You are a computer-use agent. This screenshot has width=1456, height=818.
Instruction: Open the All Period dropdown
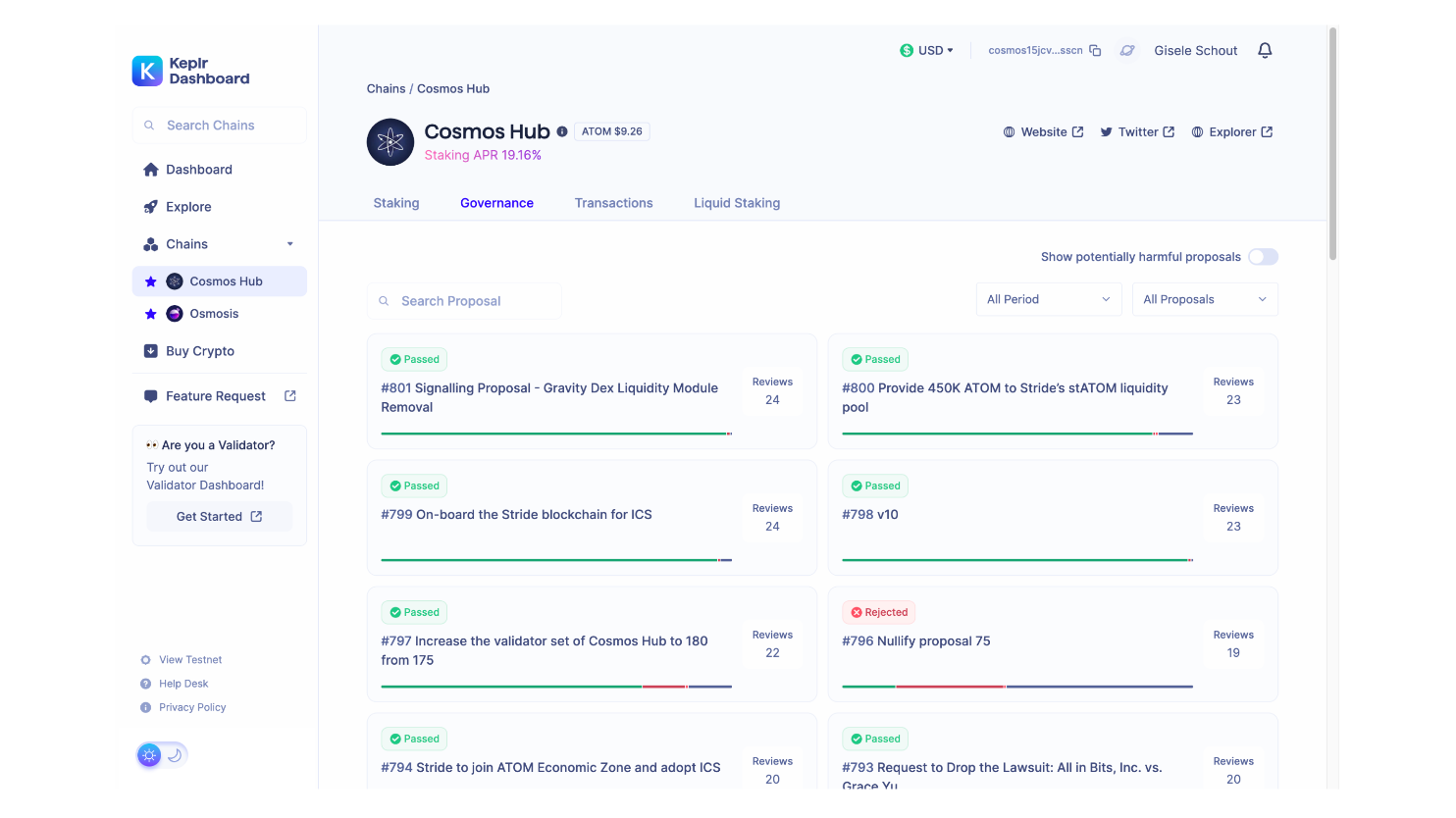[x=1049, y=299]
